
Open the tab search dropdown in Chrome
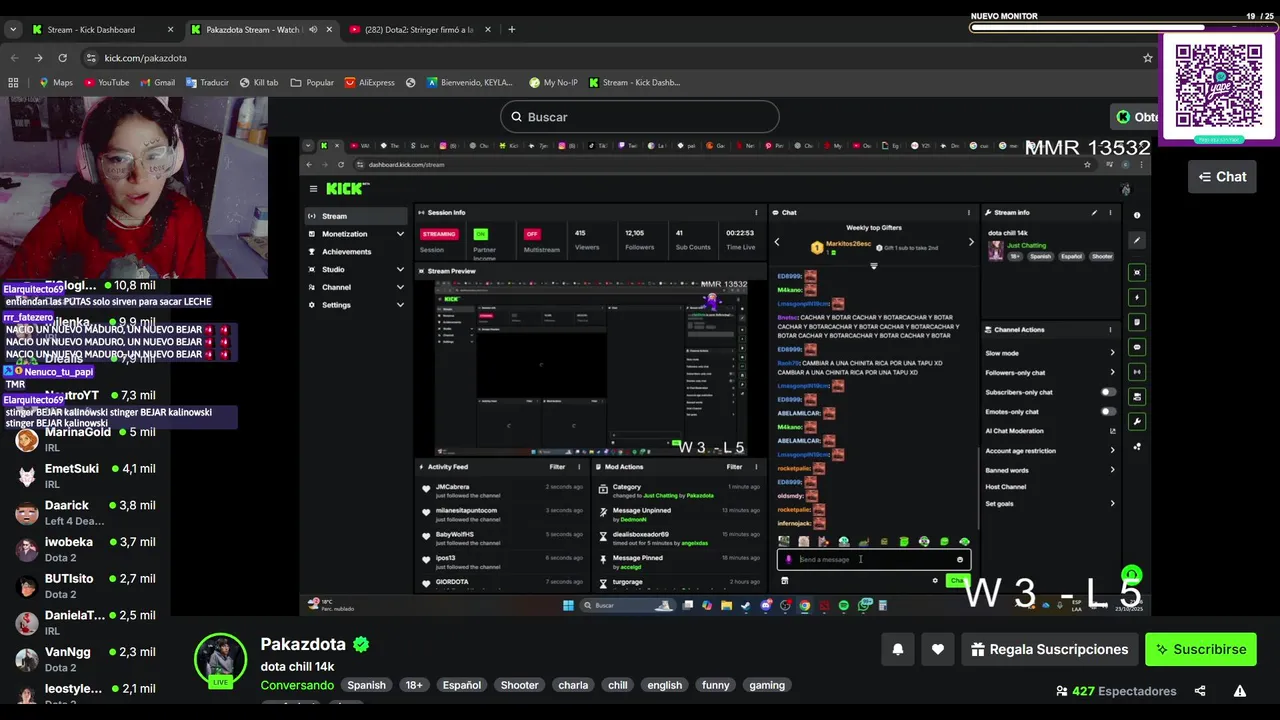tap(13, 30)
